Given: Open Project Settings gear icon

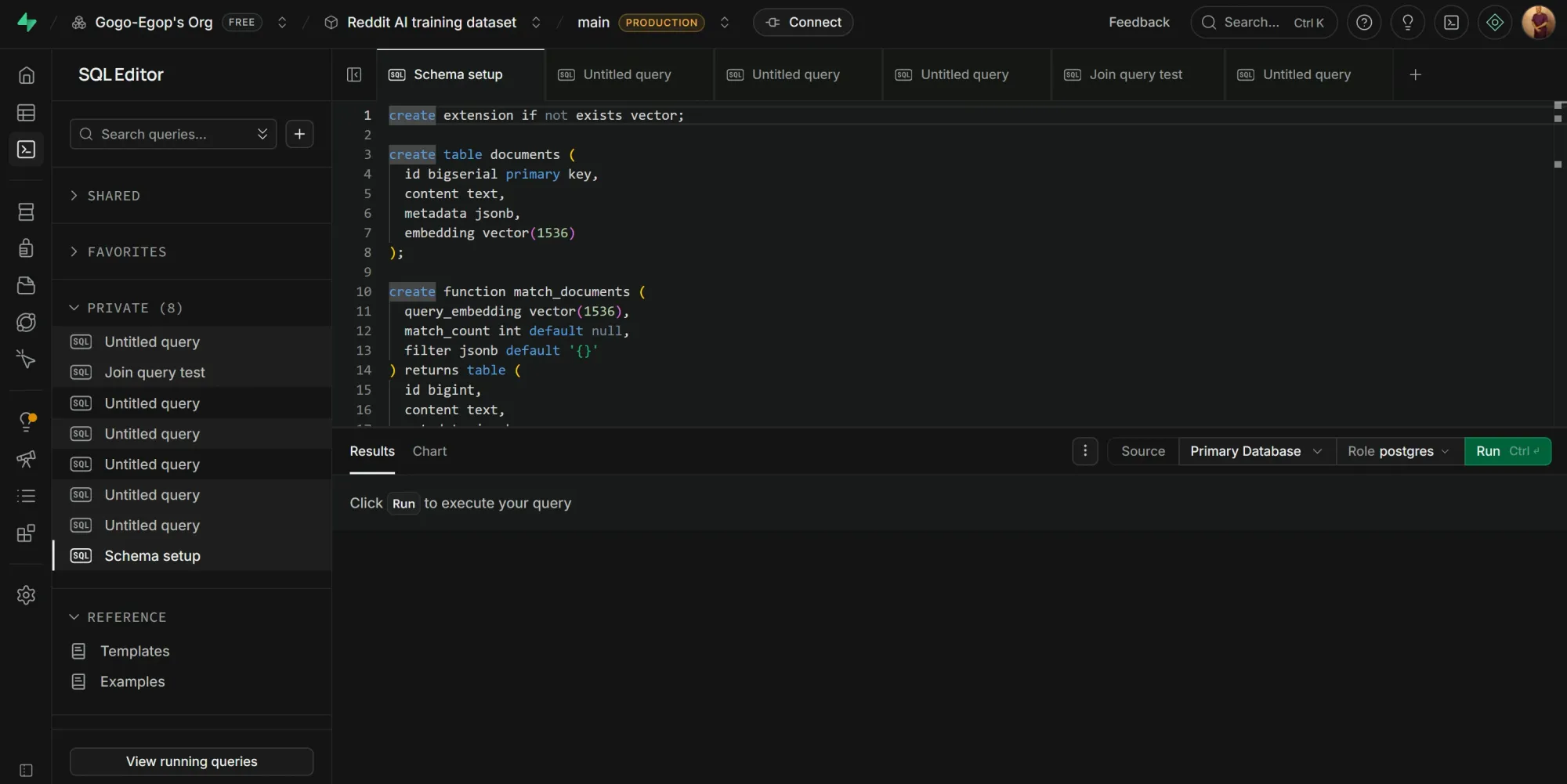Looking at the screenshot, I should point(26,595).
